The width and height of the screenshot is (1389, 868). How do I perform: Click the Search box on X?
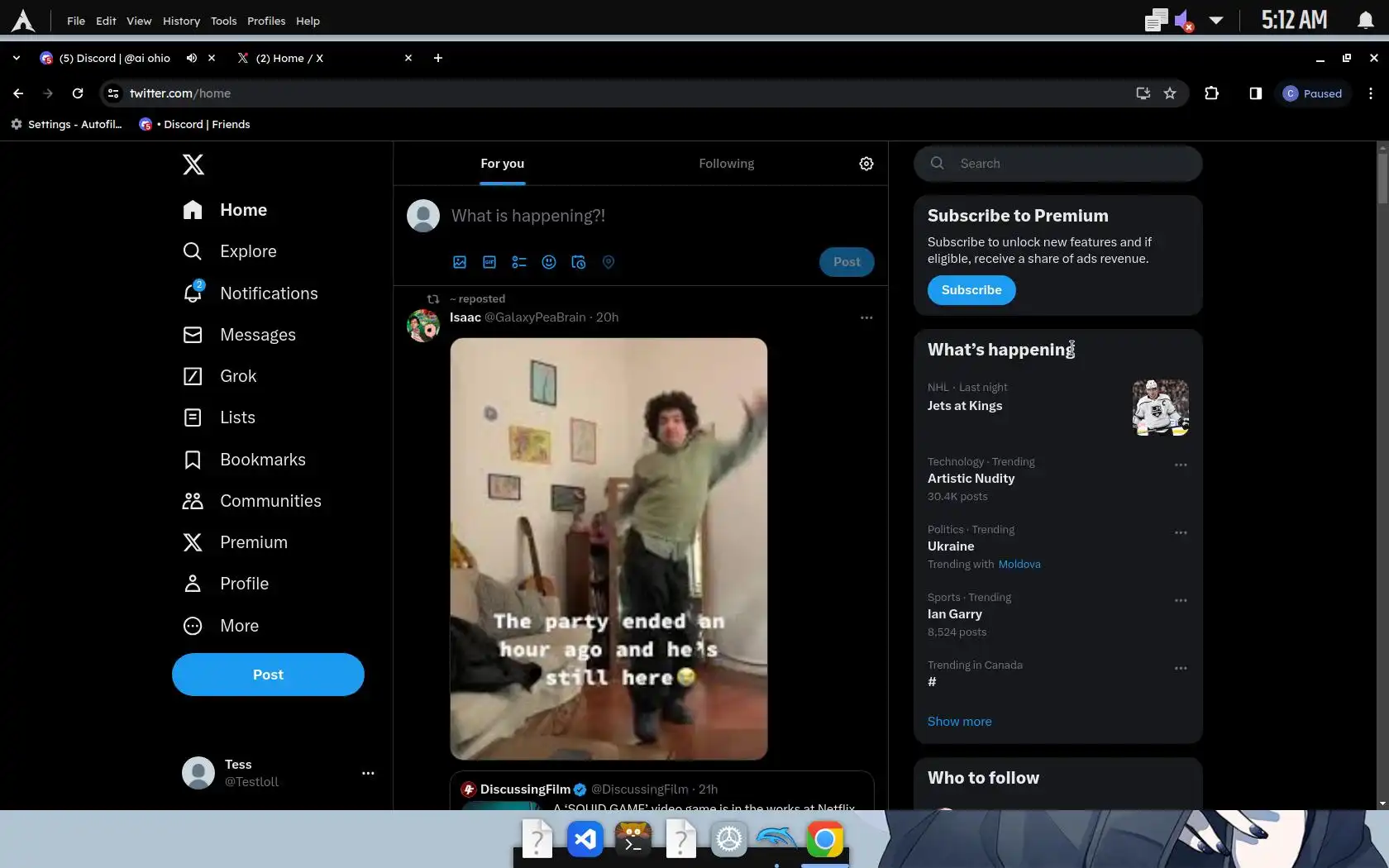[1058, 164]
